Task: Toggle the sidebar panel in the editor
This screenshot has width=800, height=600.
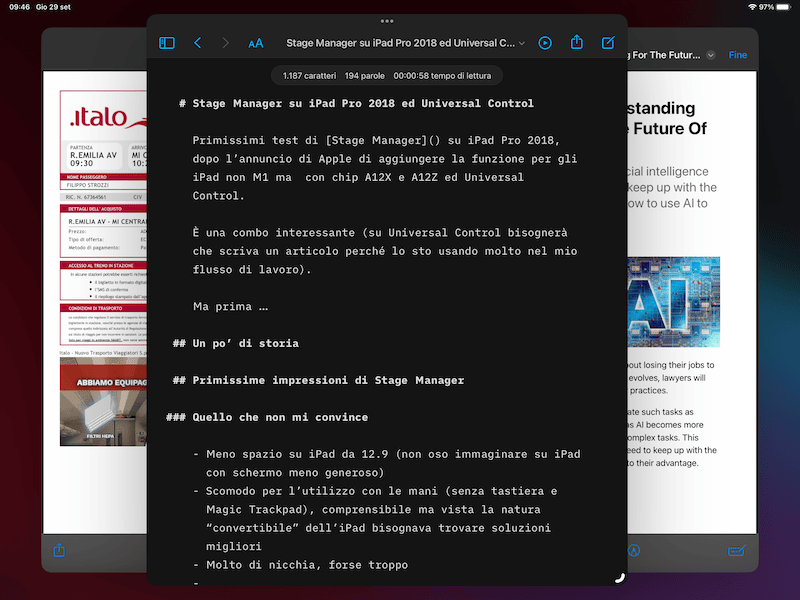Action: [x=167, y=43]
